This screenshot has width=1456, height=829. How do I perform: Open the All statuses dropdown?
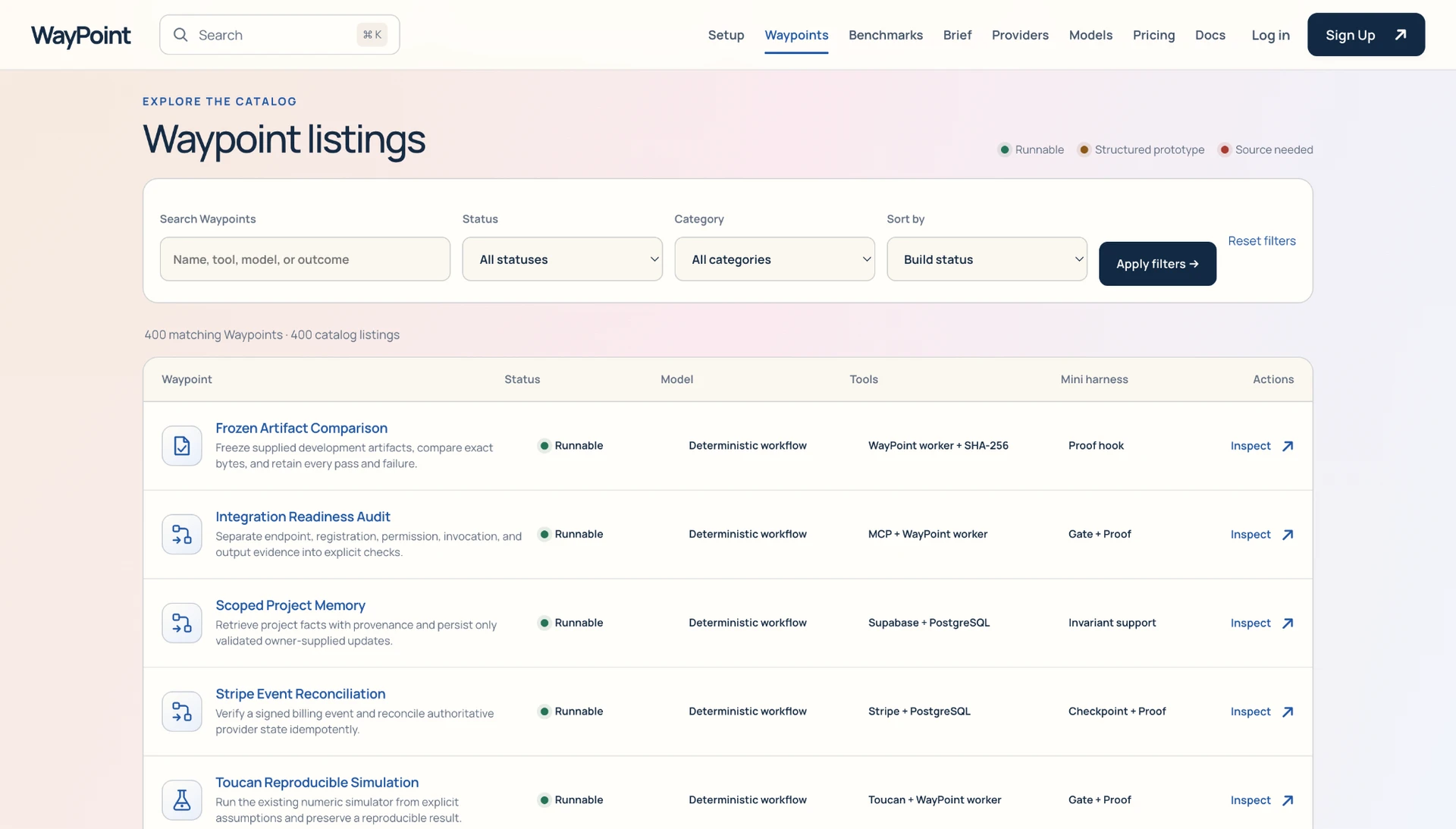(x=563, y=259)
